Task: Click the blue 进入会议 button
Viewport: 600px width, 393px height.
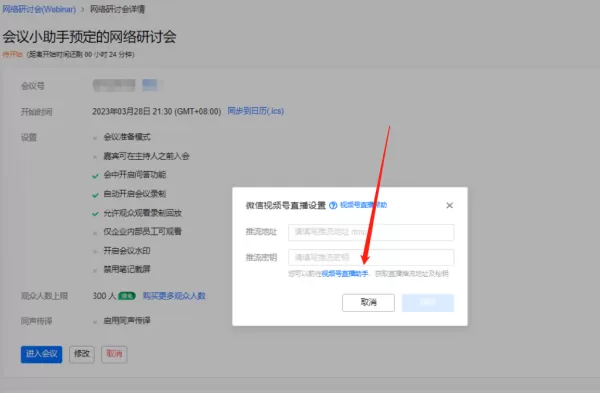Action: pos(41,354)
